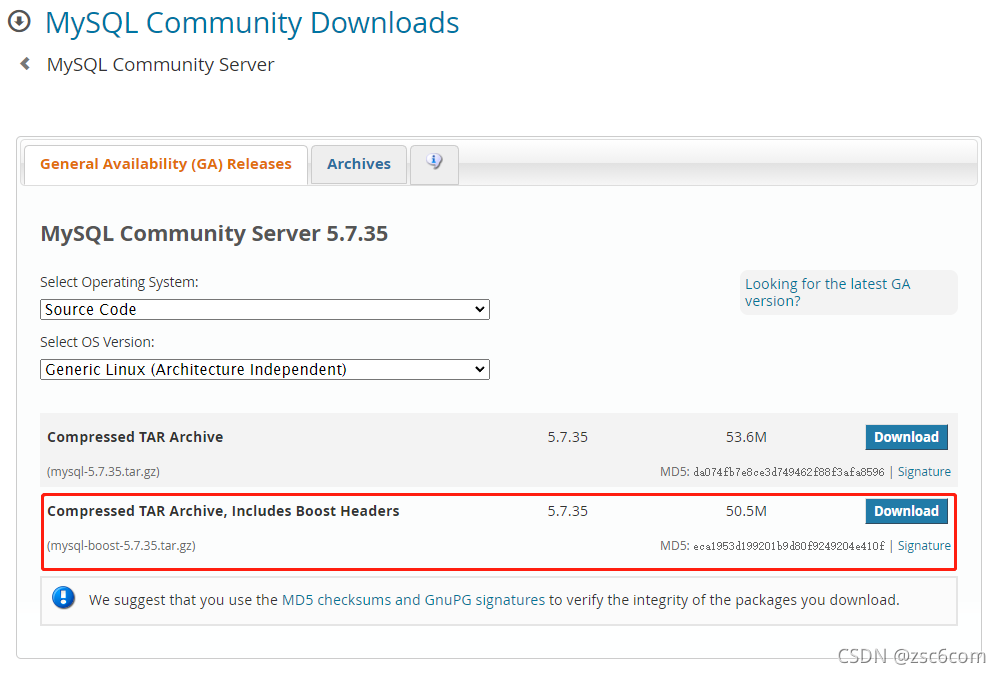Click the blue exclamation info icon
This screenshot has height=674, width=1001.
point(63,598)
